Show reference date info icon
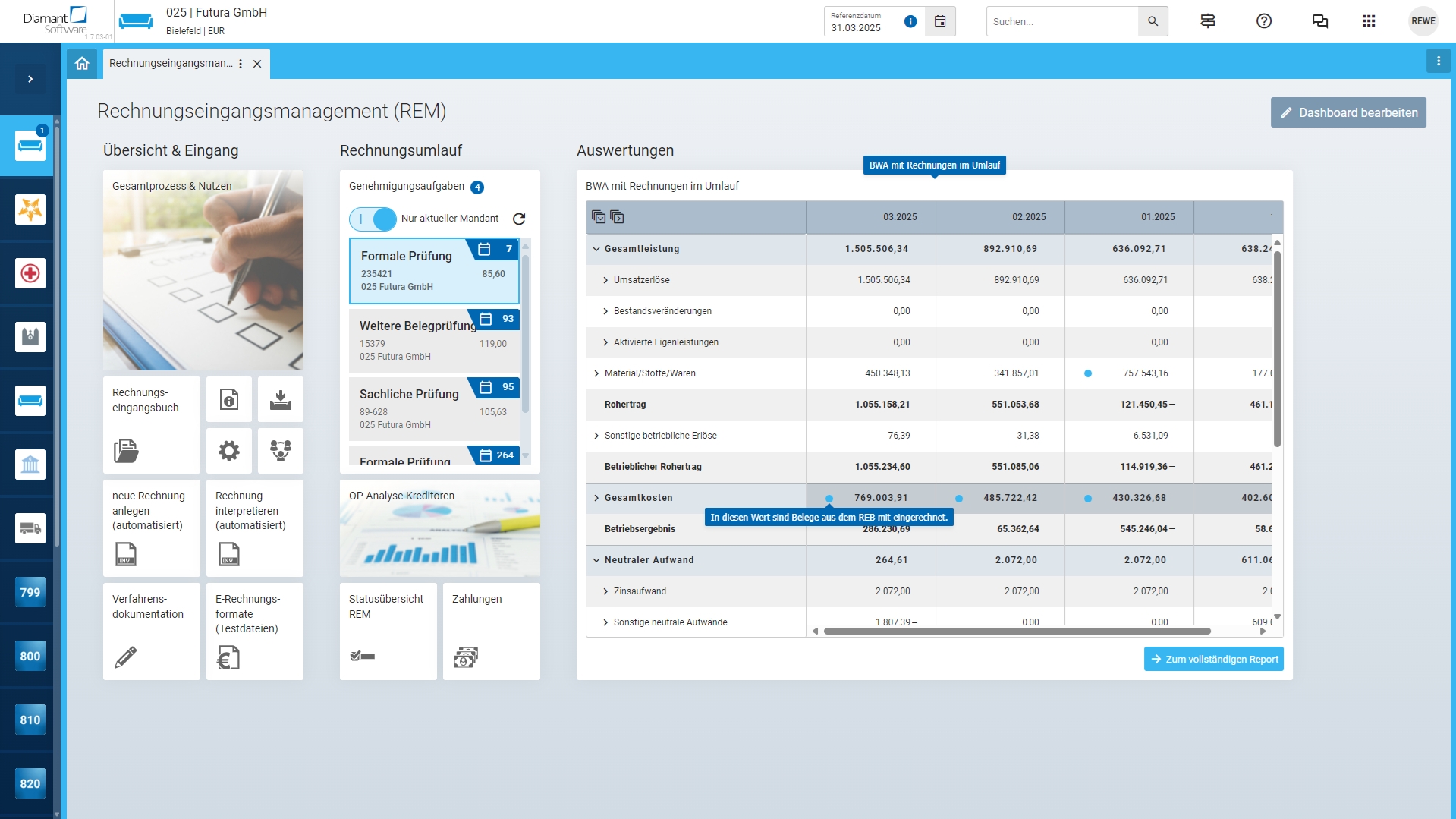This screenshot has height=819, width=1456. [x=910, y=21]
